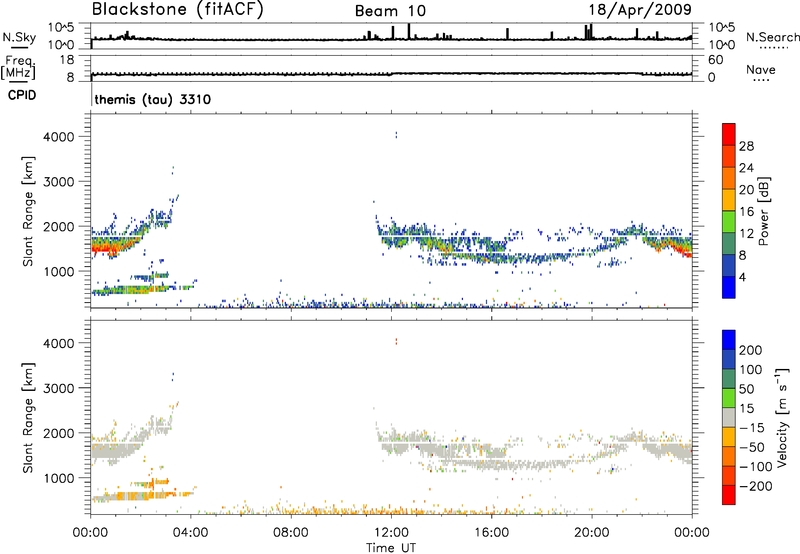Screen dimensions: 800x554
Task: Click the 'Nave' legend label
Action: click(761, 69)
